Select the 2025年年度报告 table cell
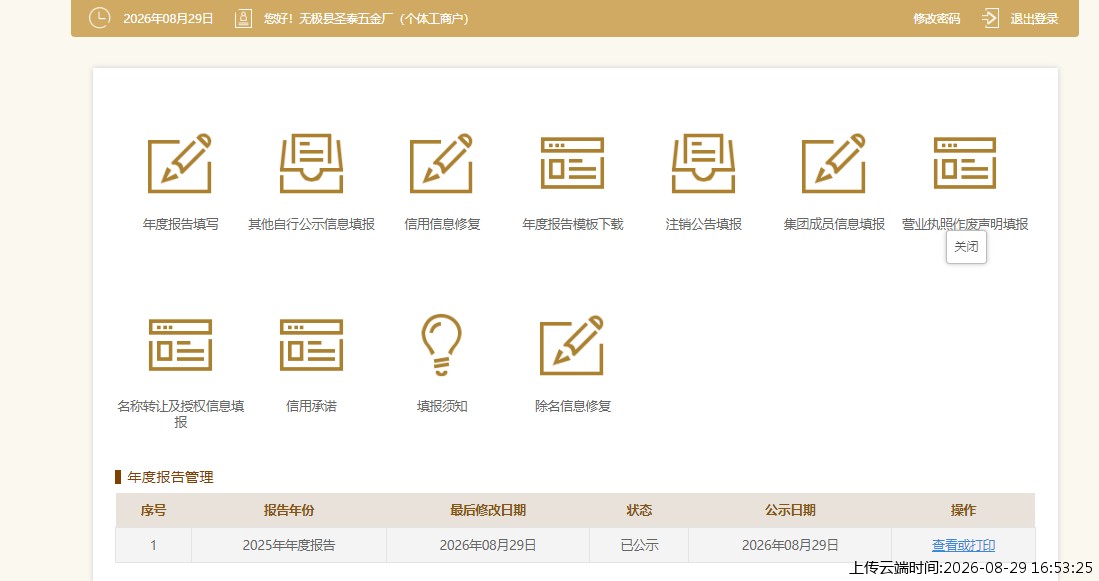Image resolution: width=1099 pixels, height=581 pixels. pyautogui.click(x=289, y=545)
